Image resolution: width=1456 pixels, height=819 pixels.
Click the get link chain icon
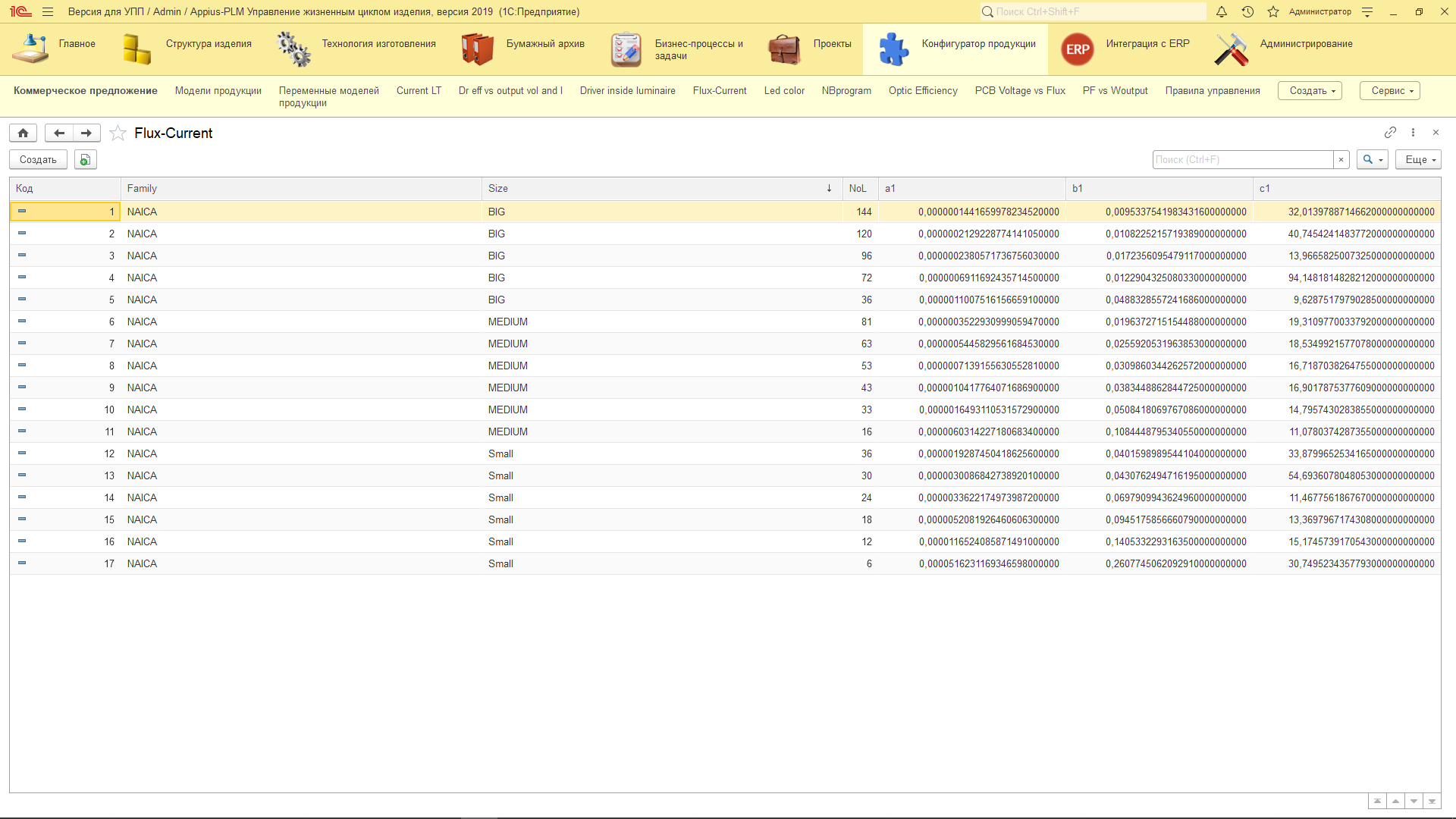tap(1390, 133)
